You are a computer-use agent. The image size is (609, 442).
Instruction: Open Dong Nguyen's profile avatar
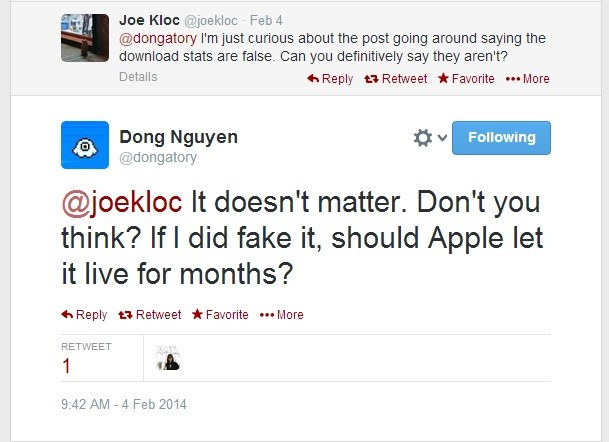pos(85,146)
